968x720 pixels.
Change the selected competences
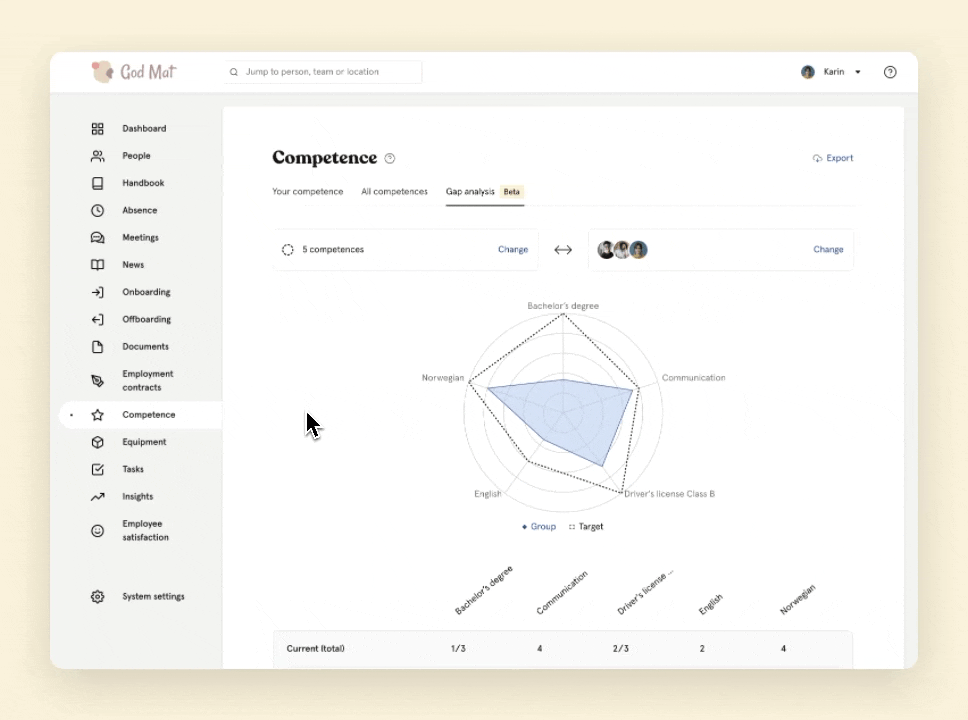coord(512,249)
